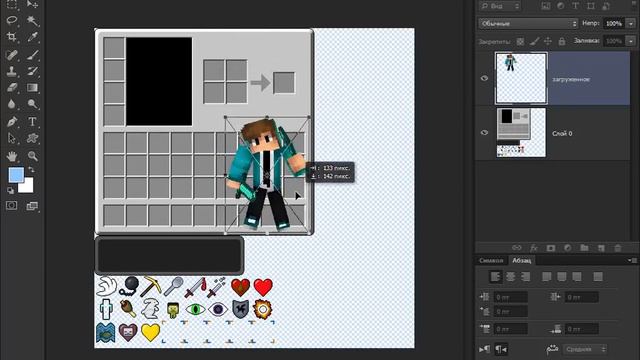Toggle type layer filter (T) icon
The image size is (640, 360).
point(576,6)
